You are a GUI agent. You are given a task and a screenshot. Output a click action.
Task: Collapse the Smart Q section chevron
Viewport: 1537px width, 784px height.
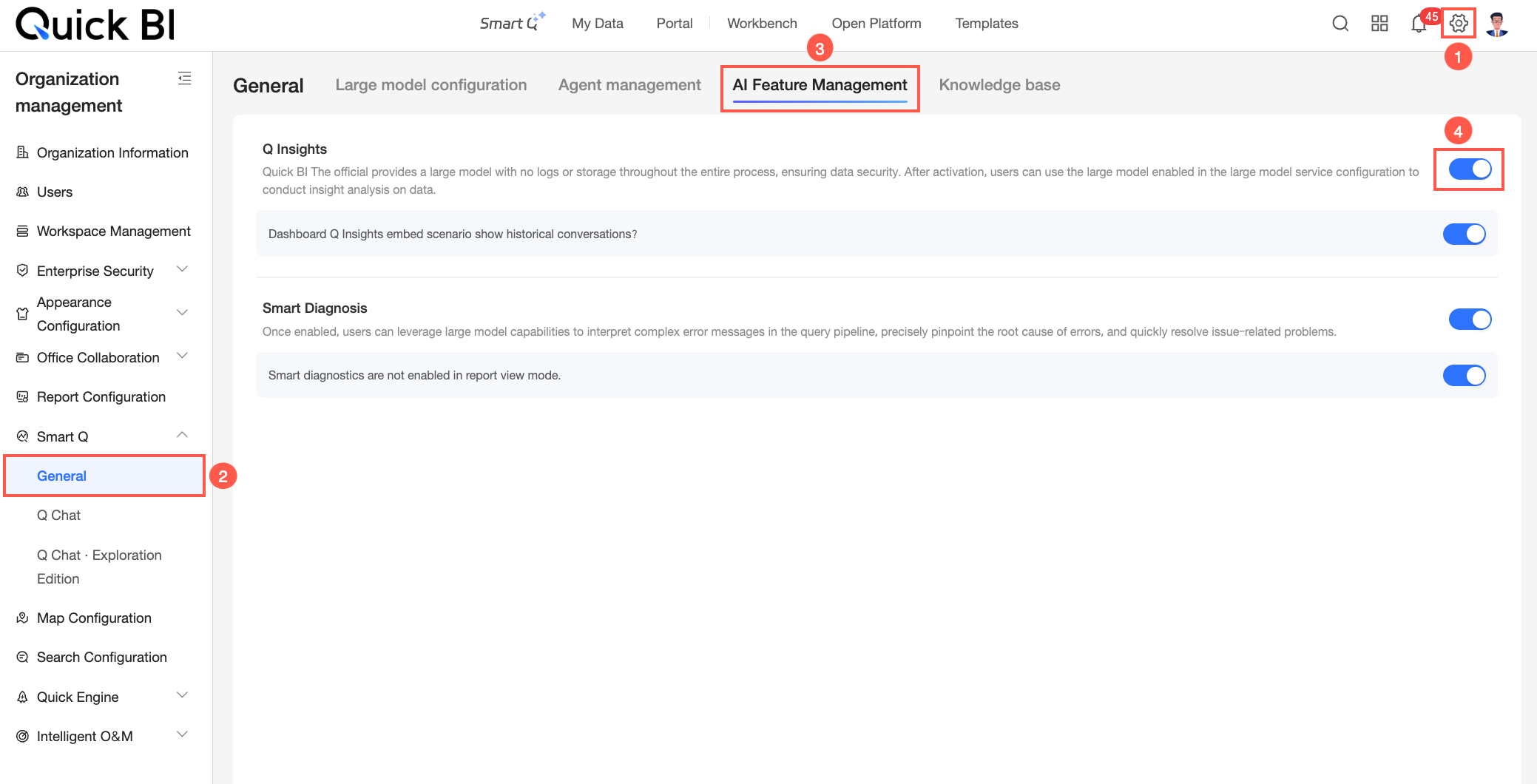[x=182, y=435]
